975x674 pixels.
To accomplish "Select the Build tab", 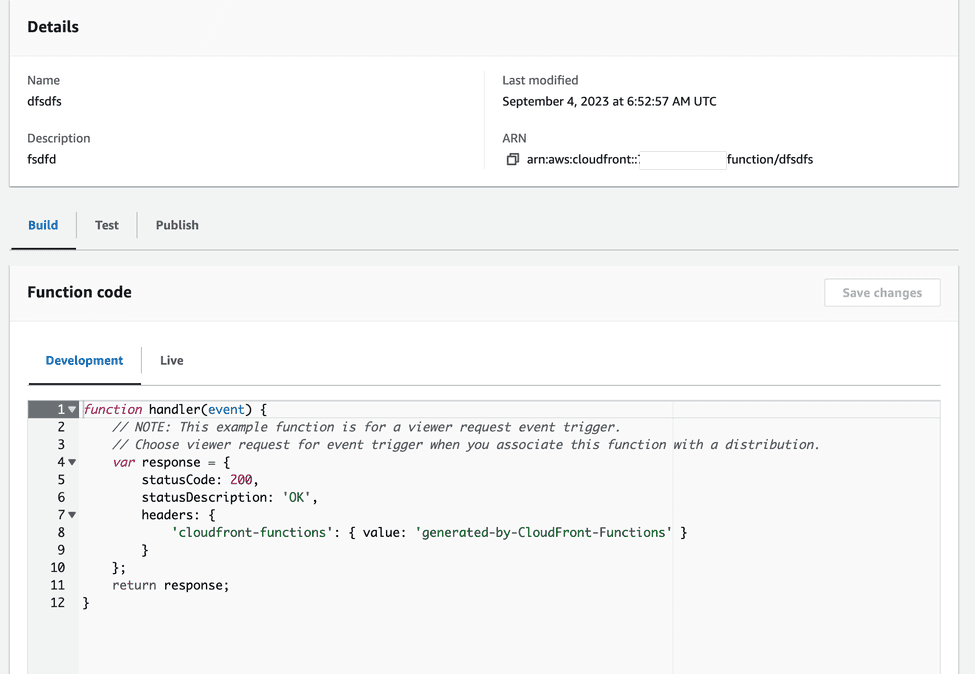I will click(x=42, y=225).
